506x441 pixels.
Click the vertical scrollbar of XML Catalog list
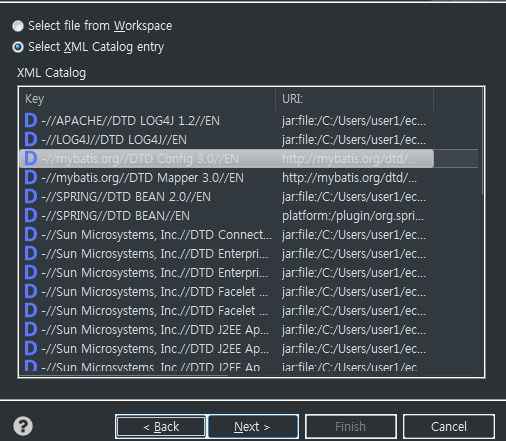coord(482,141)
